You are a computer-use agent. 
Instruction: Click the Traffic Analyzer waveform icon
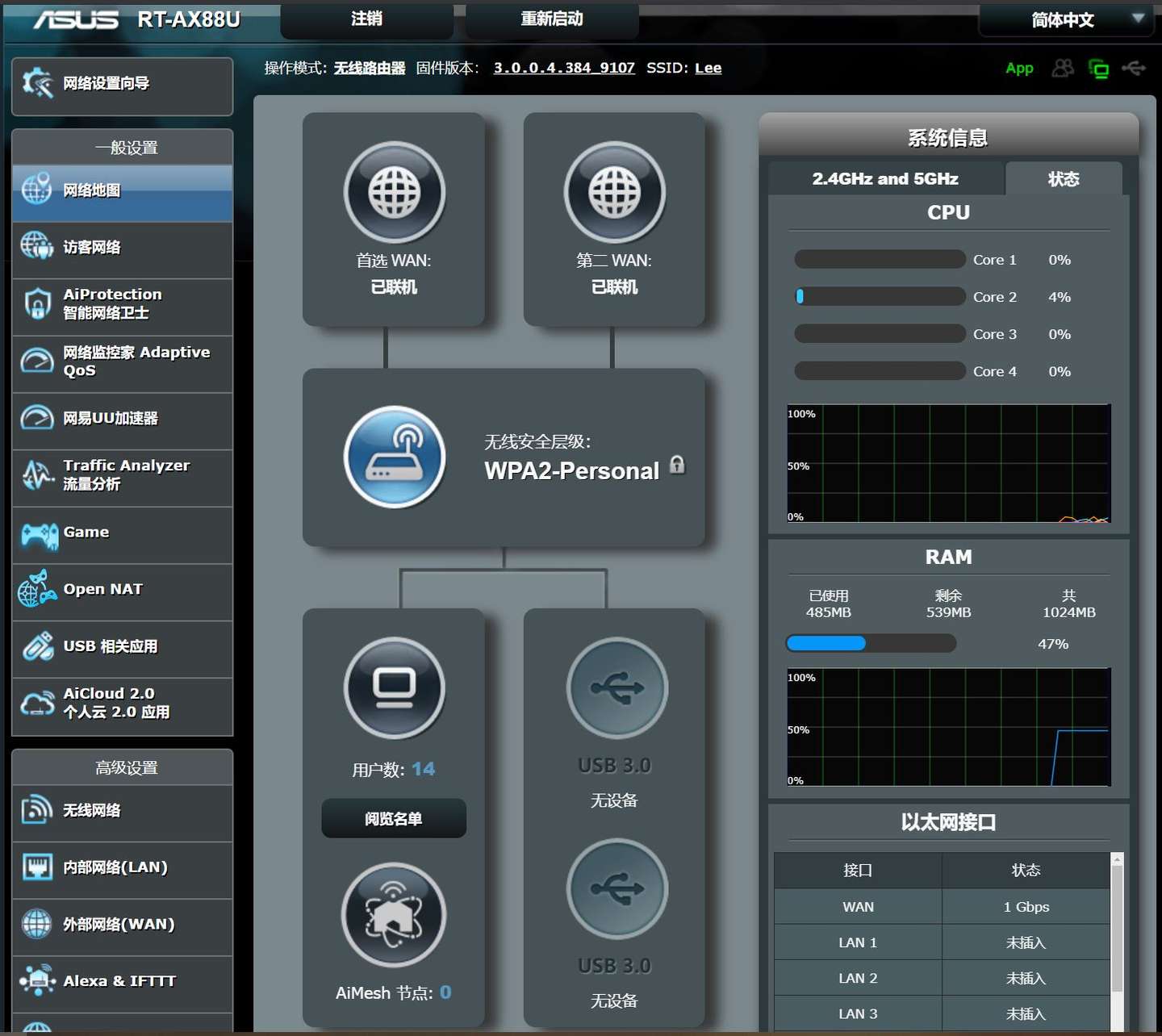point(37,474)
